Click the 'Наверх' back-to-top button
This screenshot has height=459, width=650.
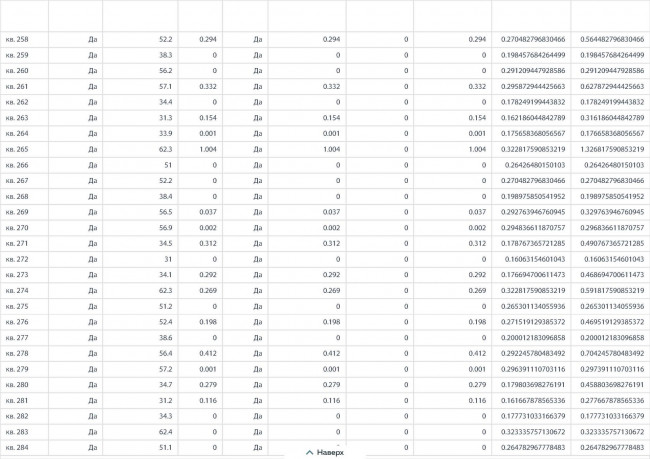point(325,452)
